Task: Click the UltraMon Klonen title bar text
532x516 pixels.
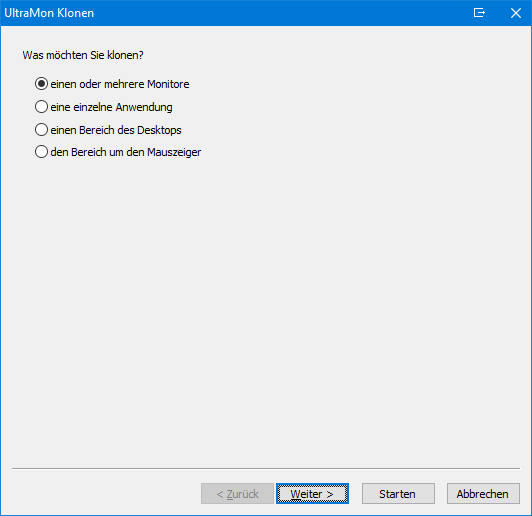Action: click(49, 13)
